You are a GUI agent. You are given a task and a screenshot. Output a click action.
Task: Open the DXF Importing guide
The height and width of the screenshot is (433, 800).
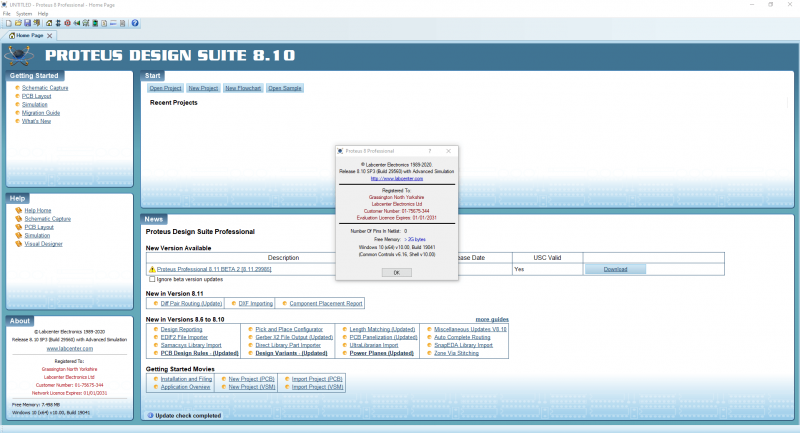(x=256, y=303)
